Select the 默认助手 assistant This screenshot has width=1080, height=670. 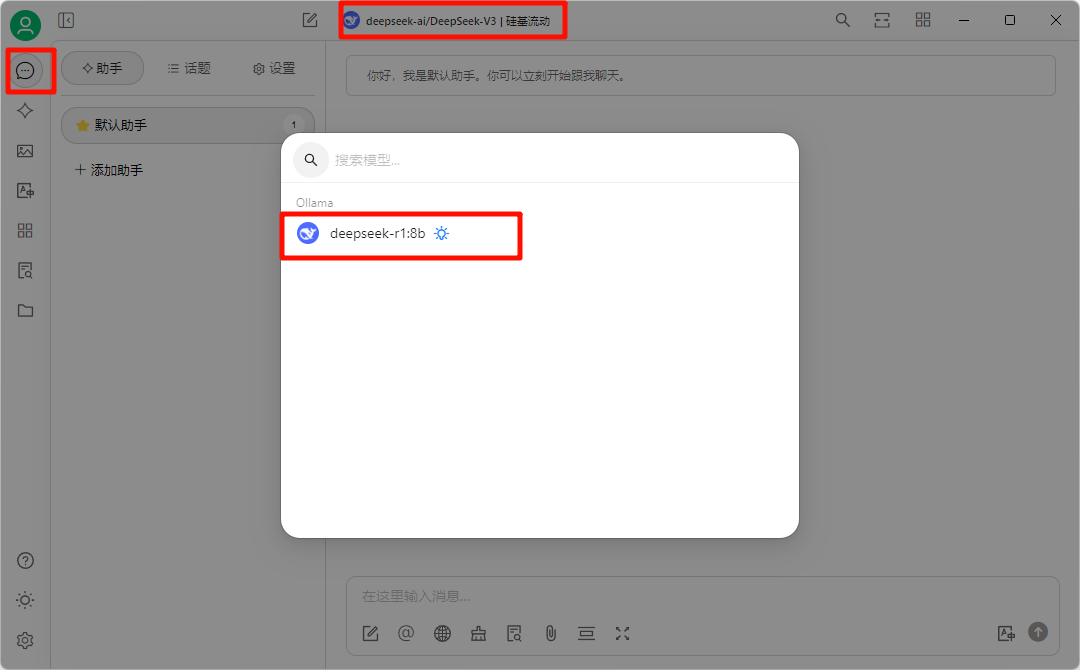pos(187,125)
